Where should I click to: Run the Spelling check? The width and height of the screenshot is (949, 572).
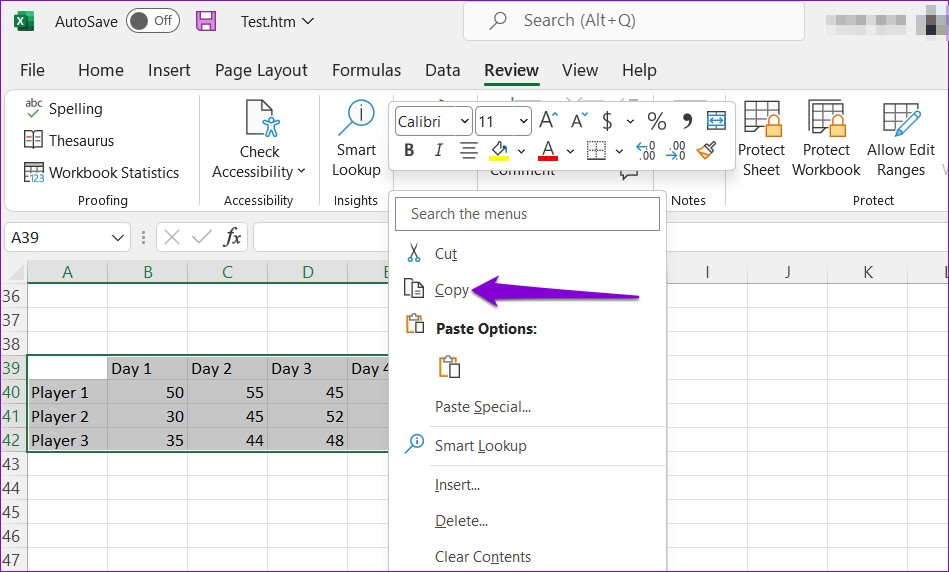(x=64, y=108)
